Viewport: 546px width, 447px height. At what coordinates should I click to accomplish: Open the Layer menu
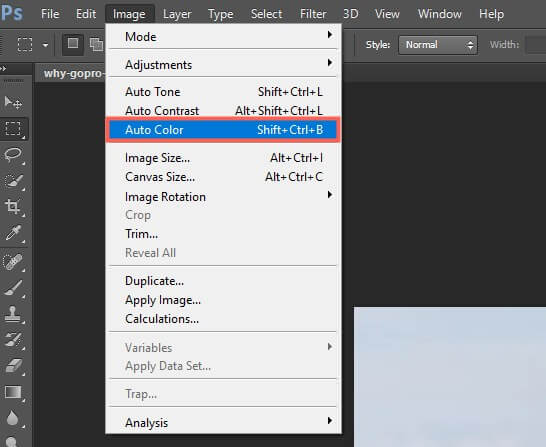point(177,14)
